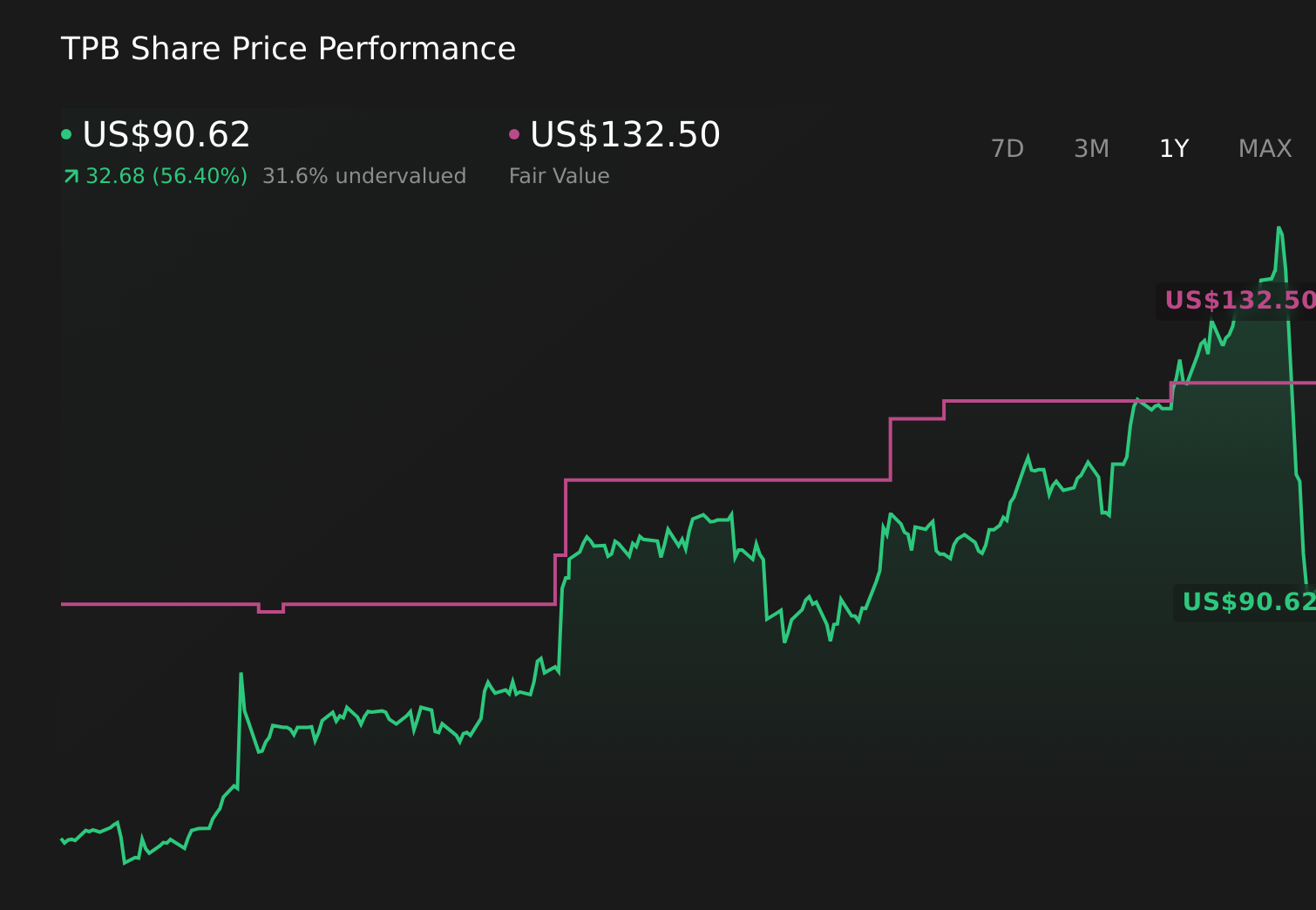1316x910 pixels.
Task: Click the TPB Share Price Performance title
Action: point(288,49)
